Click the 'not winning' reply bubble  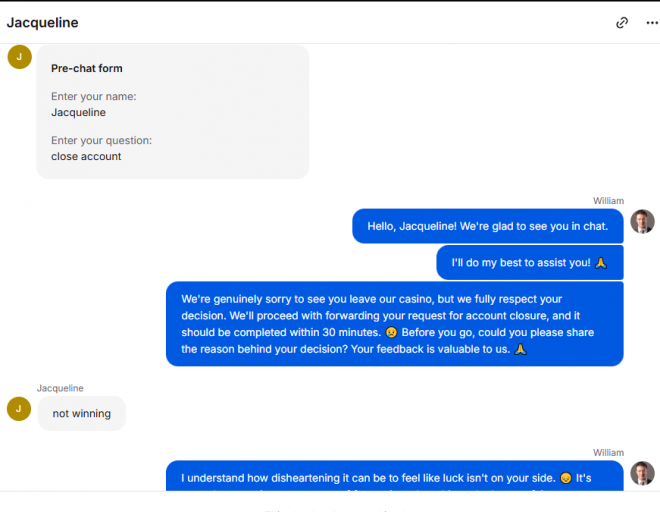[x=82, y=413]
